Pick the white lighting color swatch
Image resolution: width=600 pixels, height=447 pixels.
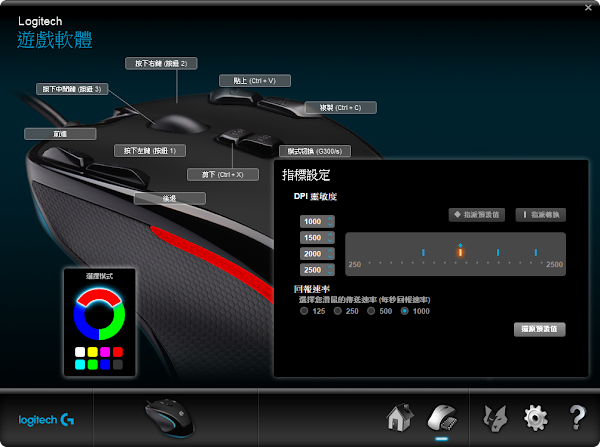click(80, 352)
